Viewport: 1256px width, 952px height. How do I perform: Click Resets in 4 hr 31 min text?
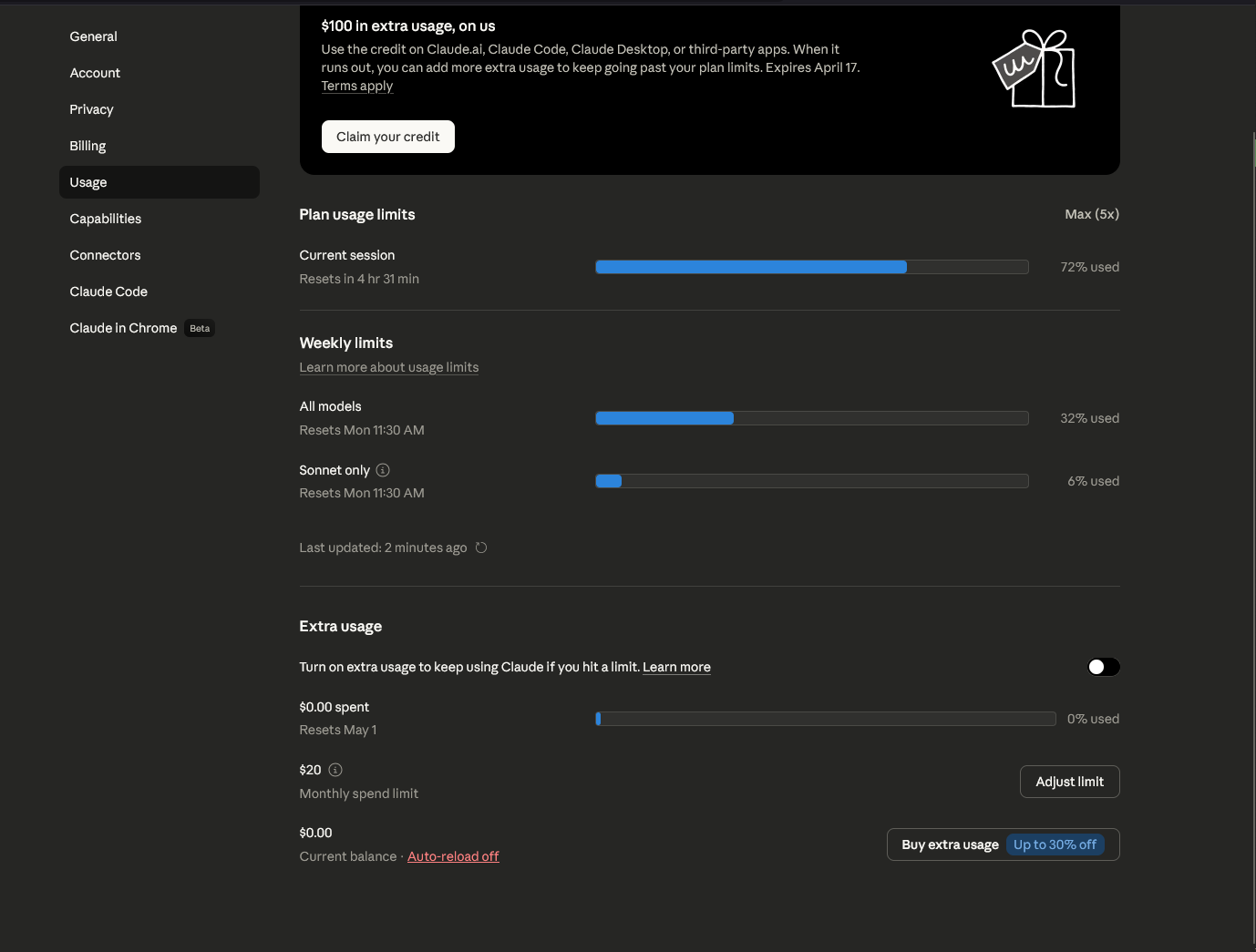coord(359,279)
